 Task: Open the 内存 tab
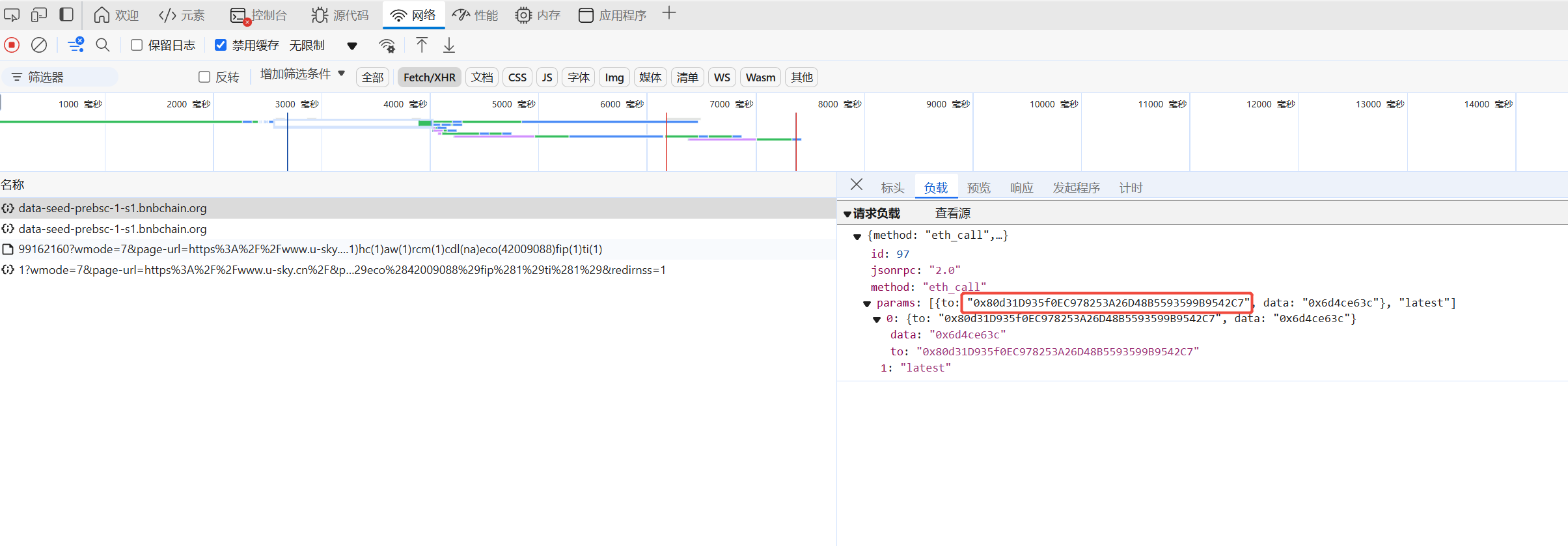pos(538,15)
